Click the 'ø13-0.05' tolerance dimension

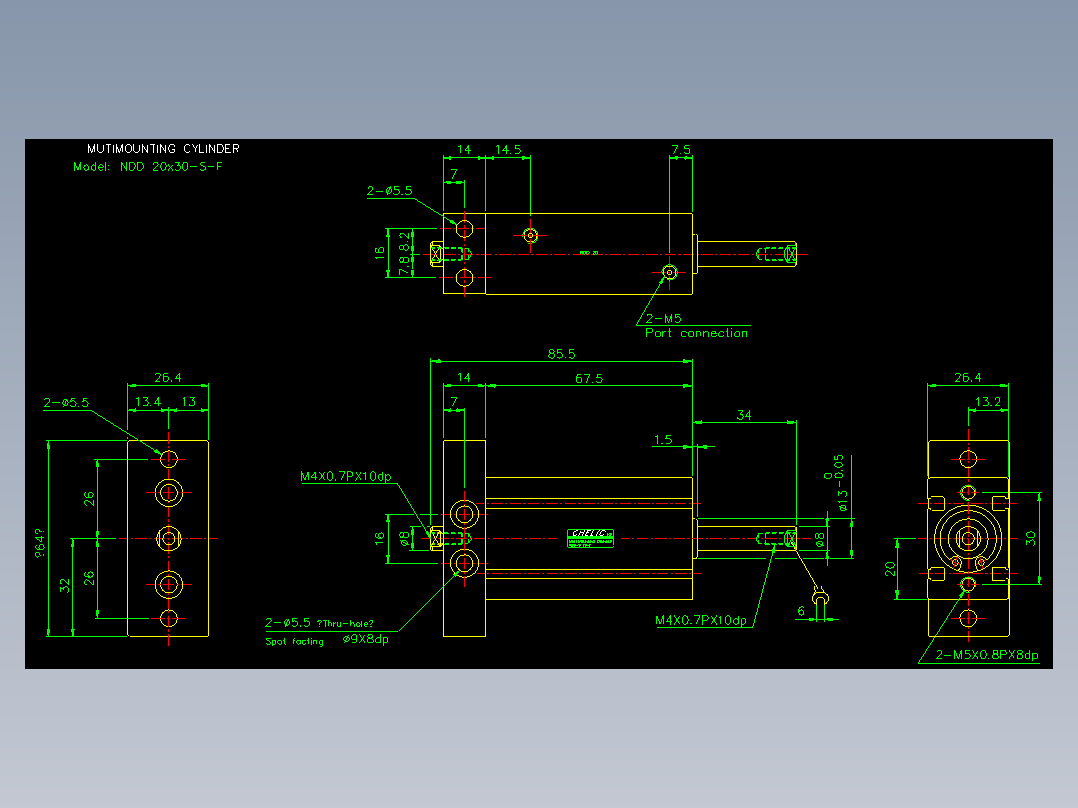838,483
